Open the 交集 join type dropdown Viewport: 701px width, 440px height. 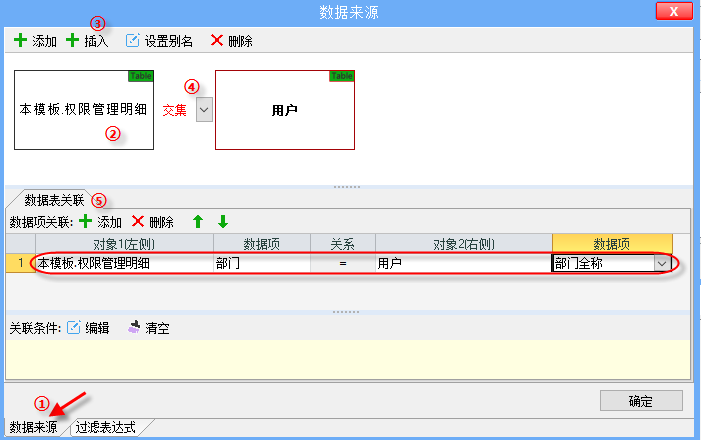pos(204,110)
